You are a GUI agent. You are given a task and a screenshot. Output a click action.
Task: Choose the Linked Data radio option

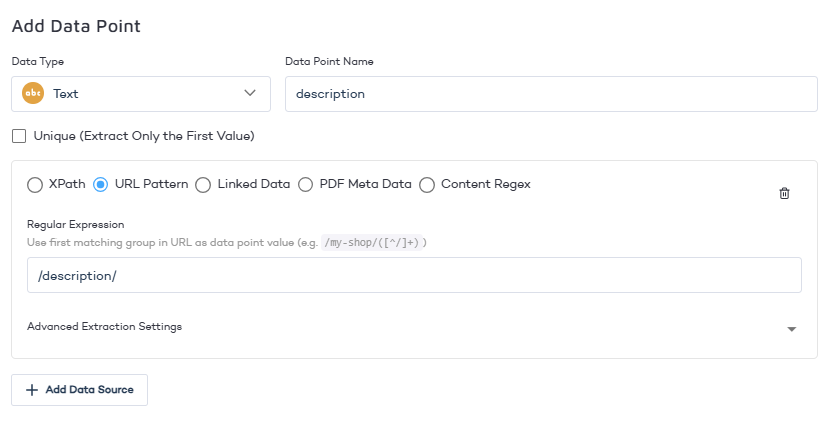click(203, 185)
